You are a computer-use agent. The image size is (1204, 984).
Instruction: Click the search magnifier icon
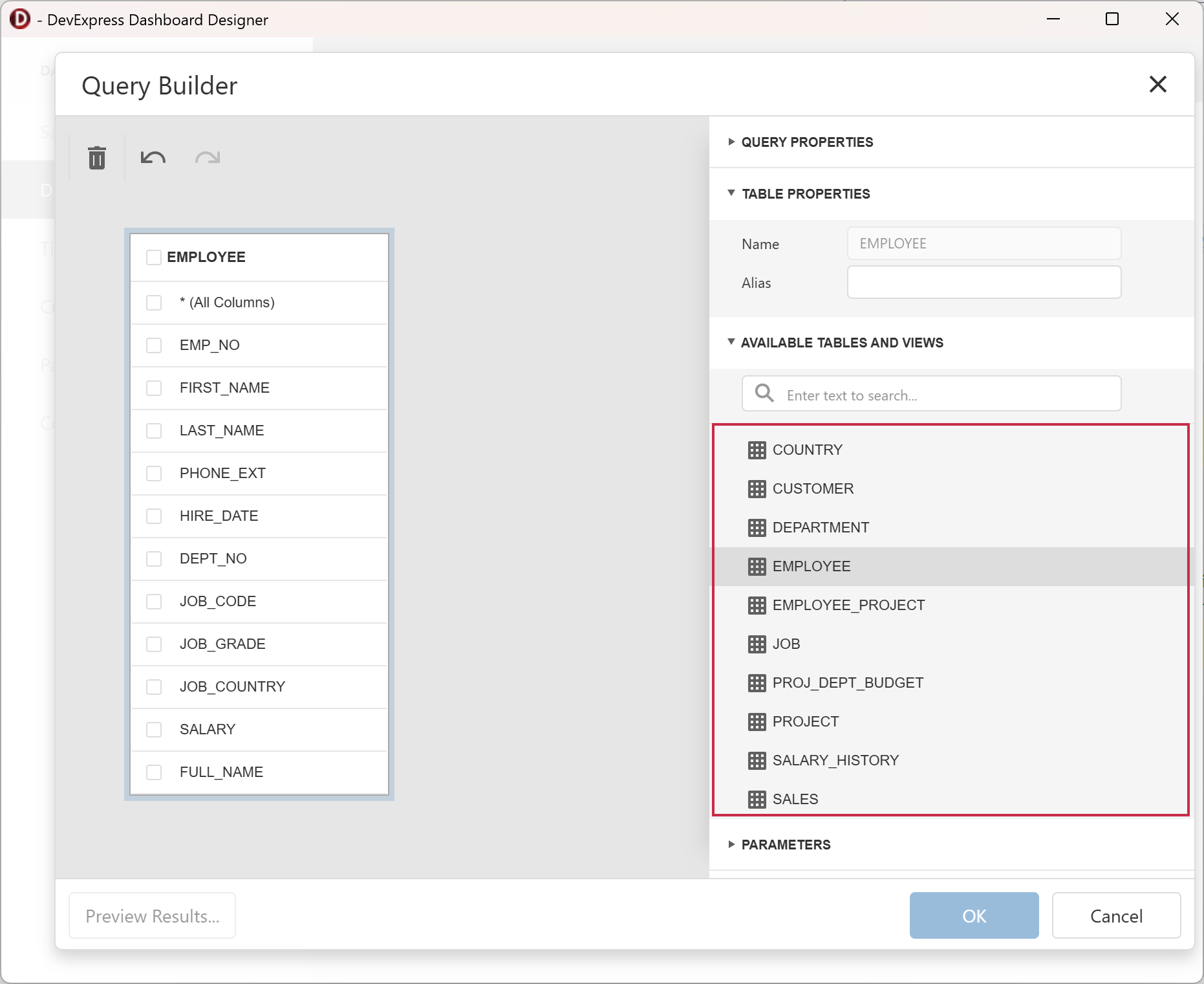point(764,393)
